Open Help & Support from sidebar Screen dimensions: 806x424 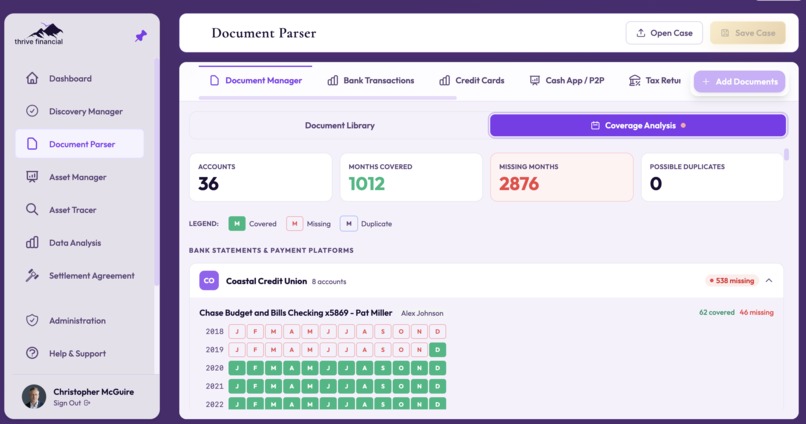(x=80, y=353)
